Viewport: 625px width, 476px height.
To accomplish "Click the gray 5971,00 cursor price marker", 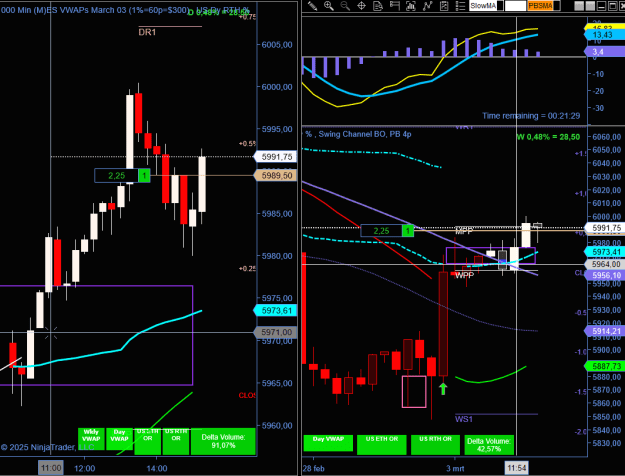I will (275, 332).
